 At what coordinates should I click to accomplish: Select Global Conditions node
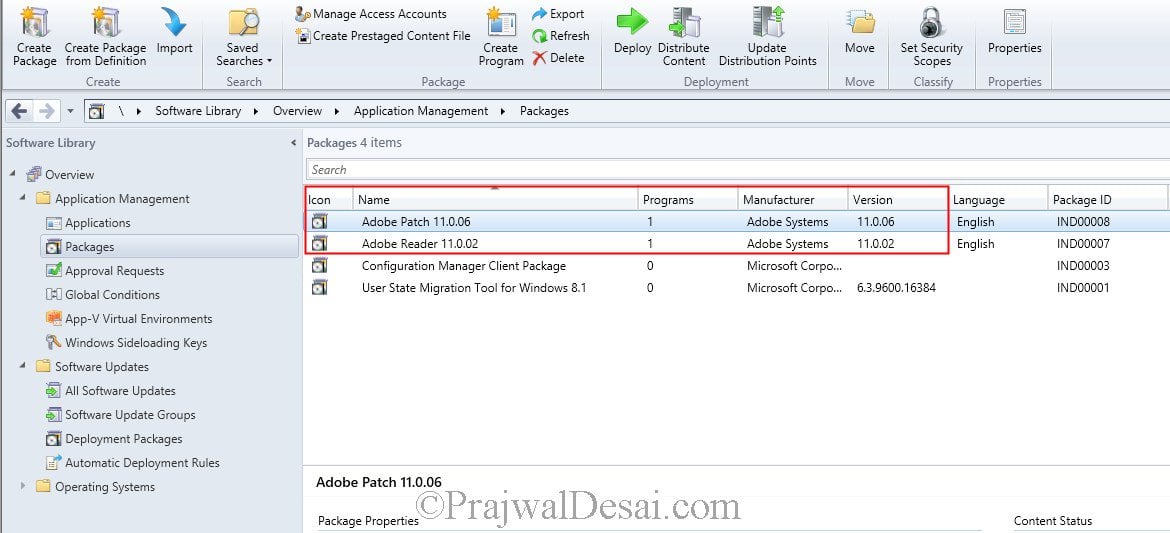click(112, 294)
